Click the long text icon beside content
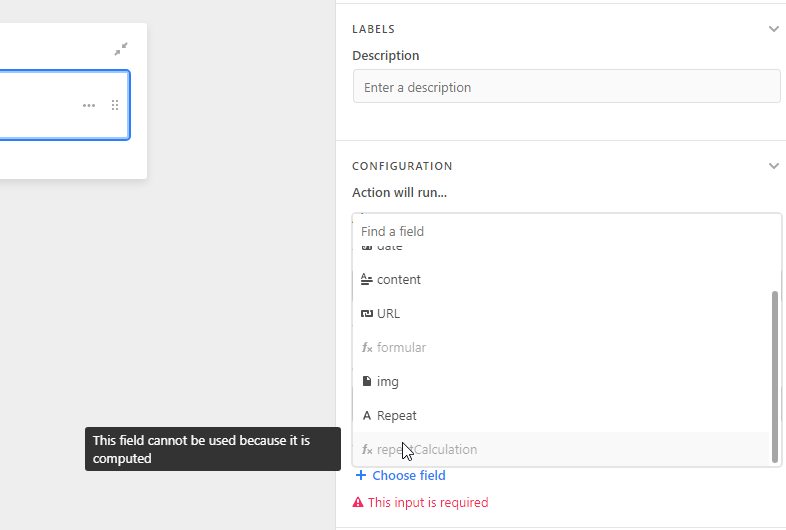Image resolution: width=786 pixels, height=530 pixels. click(367, 280)
